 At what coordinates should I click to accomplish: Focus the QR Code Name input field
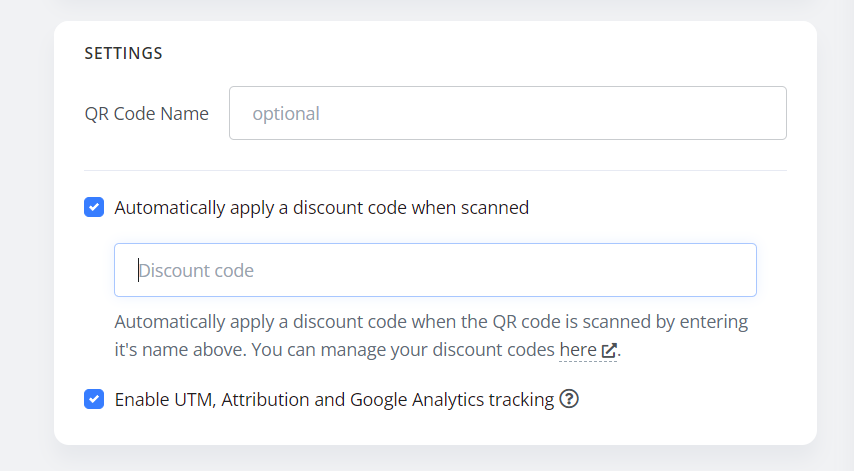pyautogui.click(x=508, y=113)
